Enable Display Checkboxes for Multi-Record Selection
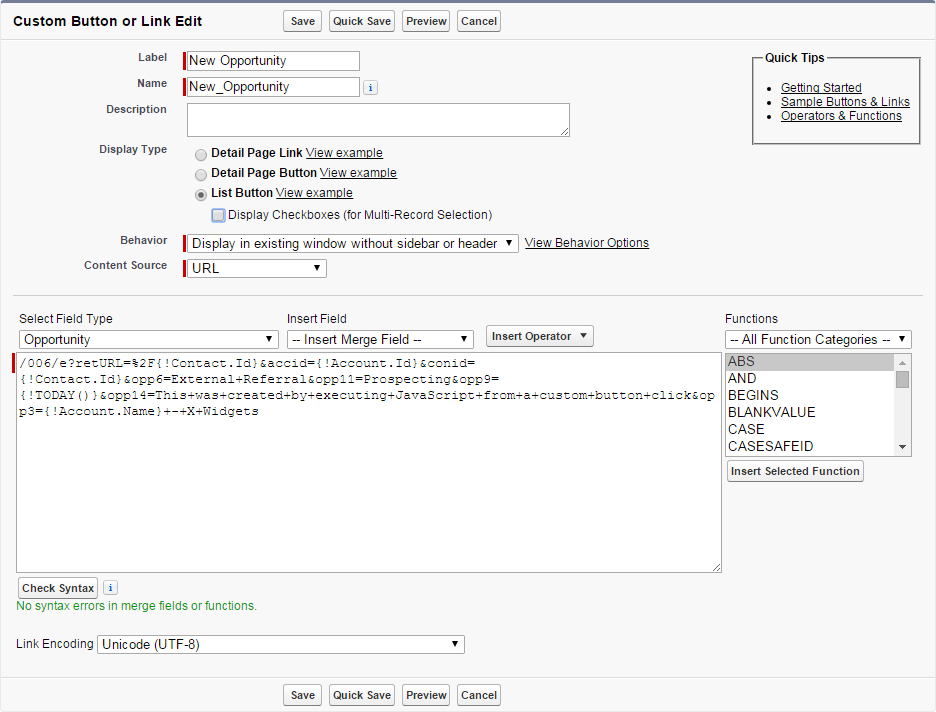 pos(218,215)
